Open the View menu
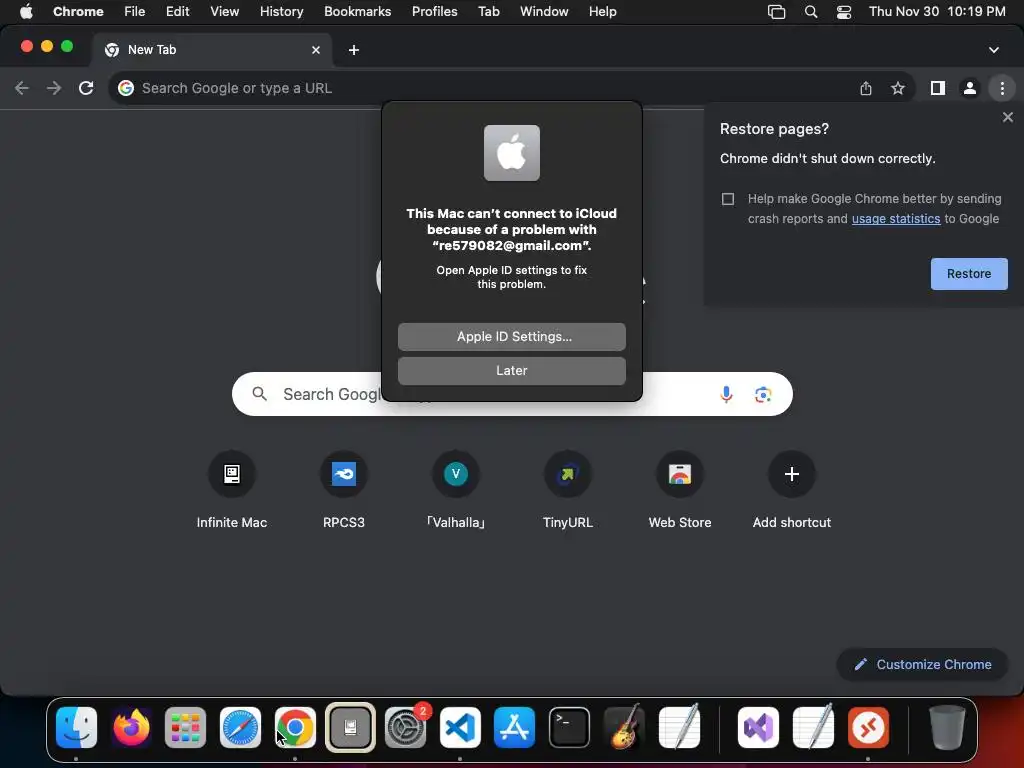 [x=225, y=12]
